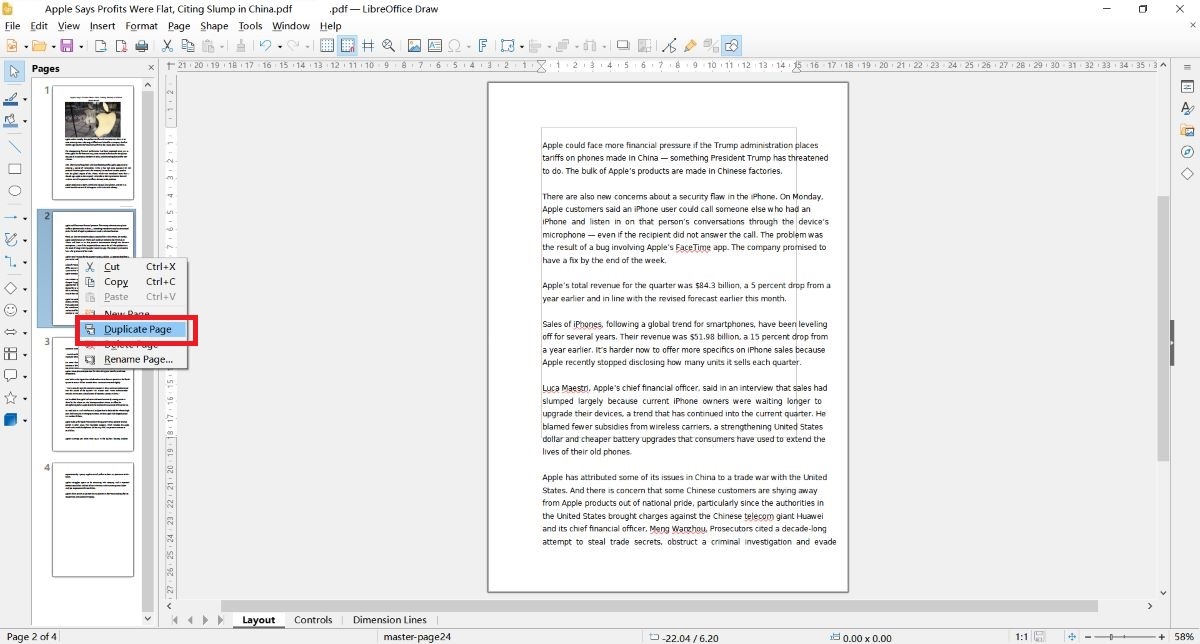This screenshot has height=644, width=1200.
Task: Open the Print dialog via the toolbar icon
Action: tap(143, 45)
